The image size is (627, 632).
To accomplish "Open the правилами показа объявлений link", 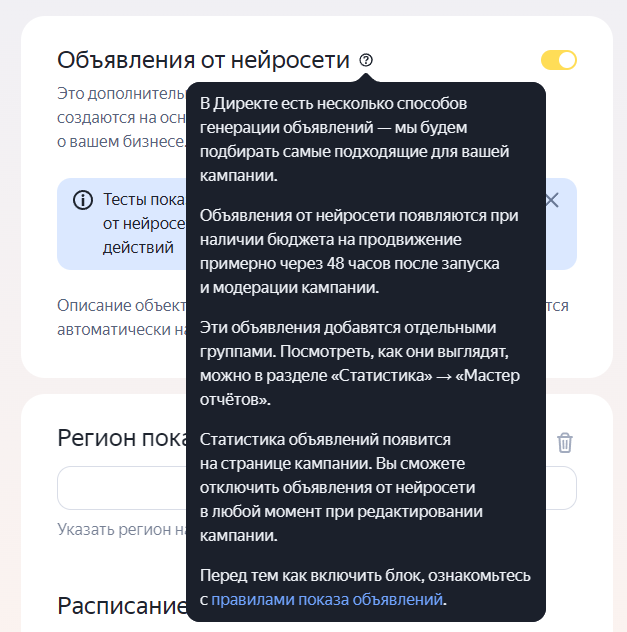I will tap(326, 600).
